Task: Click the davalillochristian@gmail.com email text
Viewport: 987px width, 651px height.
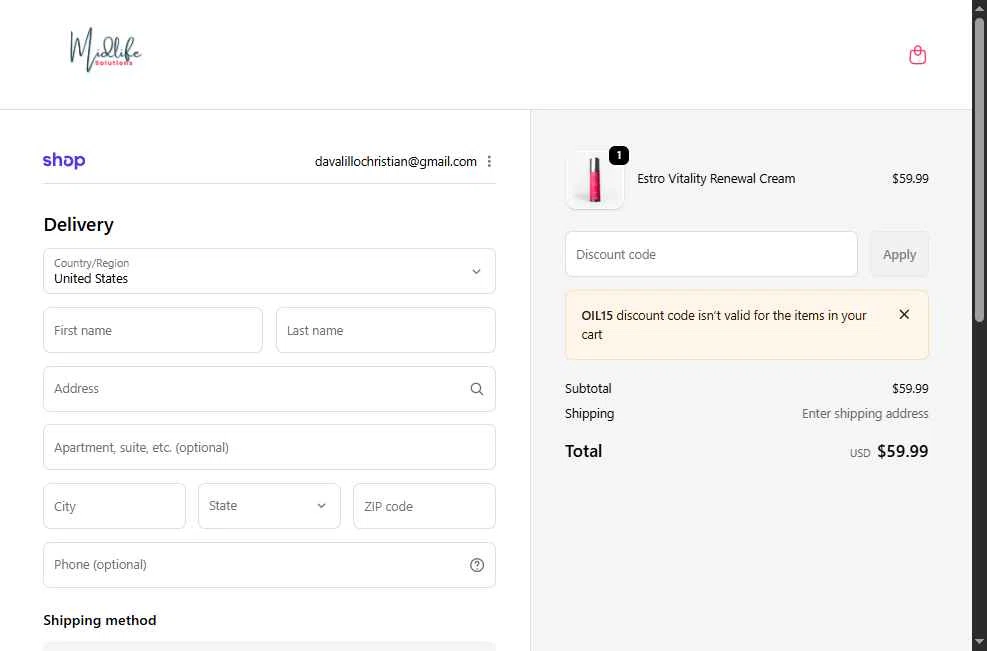Action: coord(395,162)
